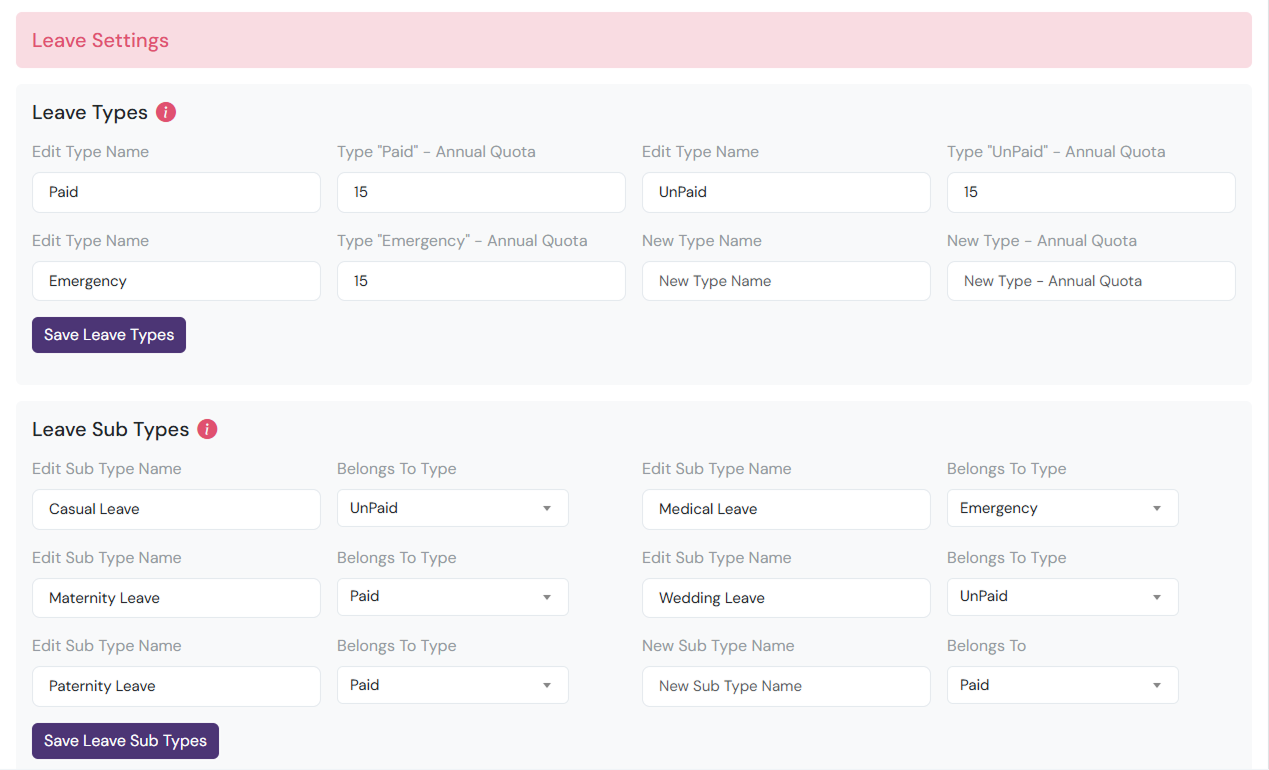Image resolution: width=1269 pixels, height=770 pixels.
Task: Expand Medical Leave's Belongs To Type dropdown
Action: click(x=1062, y=508)
